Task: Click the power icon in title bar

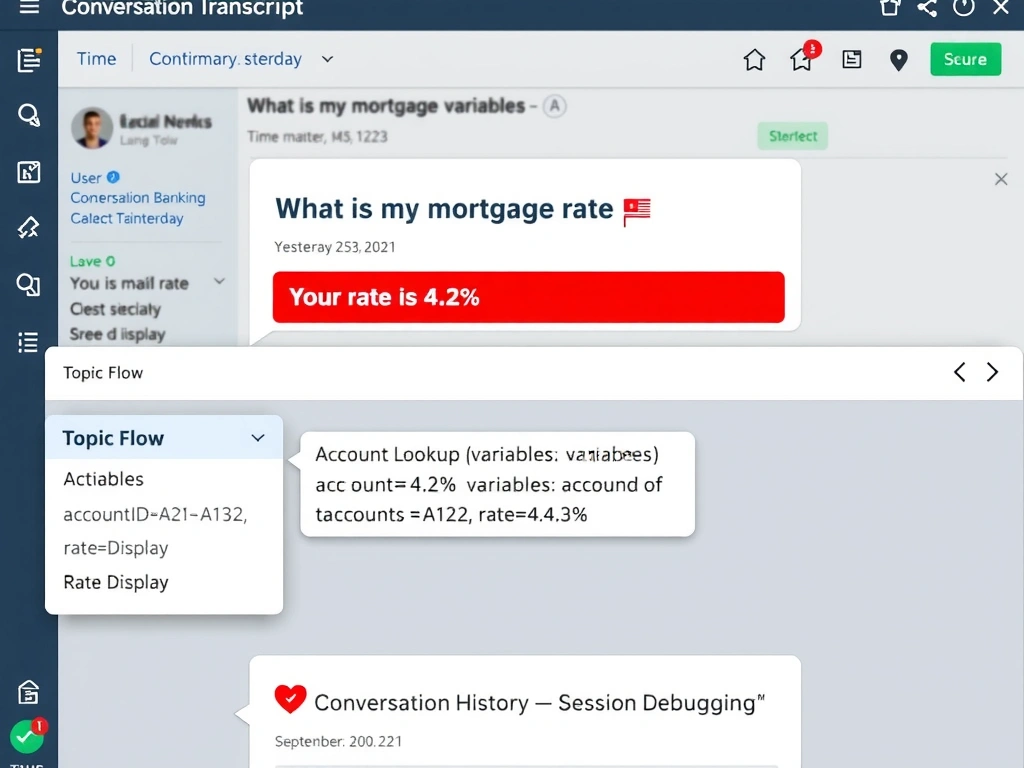Action: [x=964, y=8]
